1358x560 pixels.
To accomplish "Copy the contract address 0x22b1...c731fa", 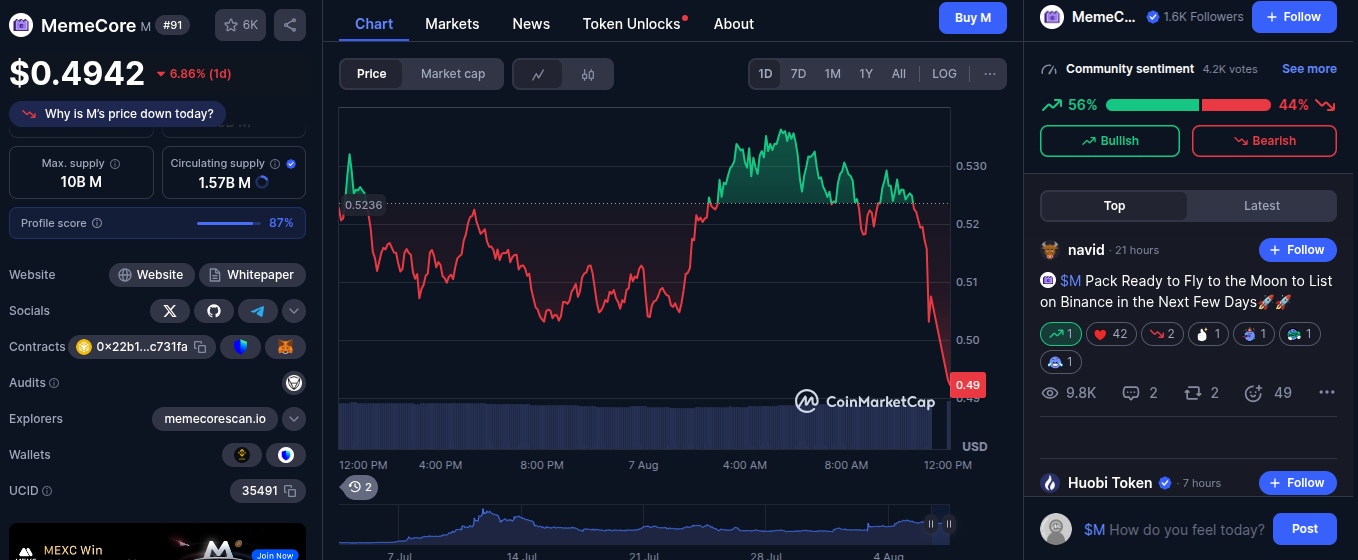I will click(x=200, y=347).
